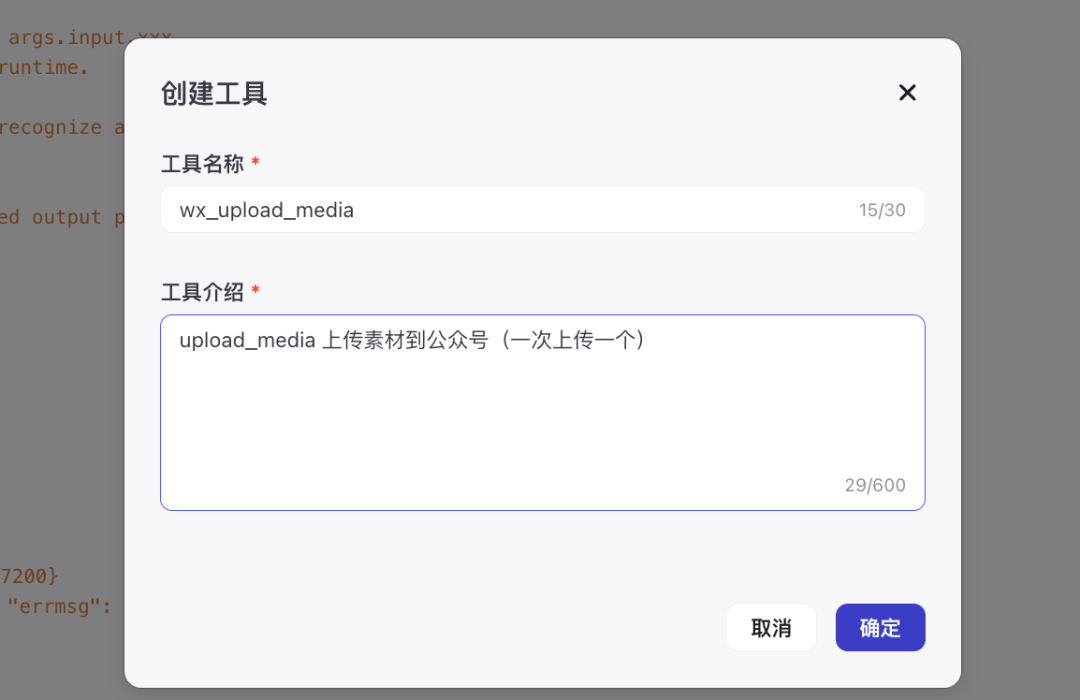Screen dimensions: 1080x700
Task: Click the args.input code text behind dialog
Action: click(87, 36)
